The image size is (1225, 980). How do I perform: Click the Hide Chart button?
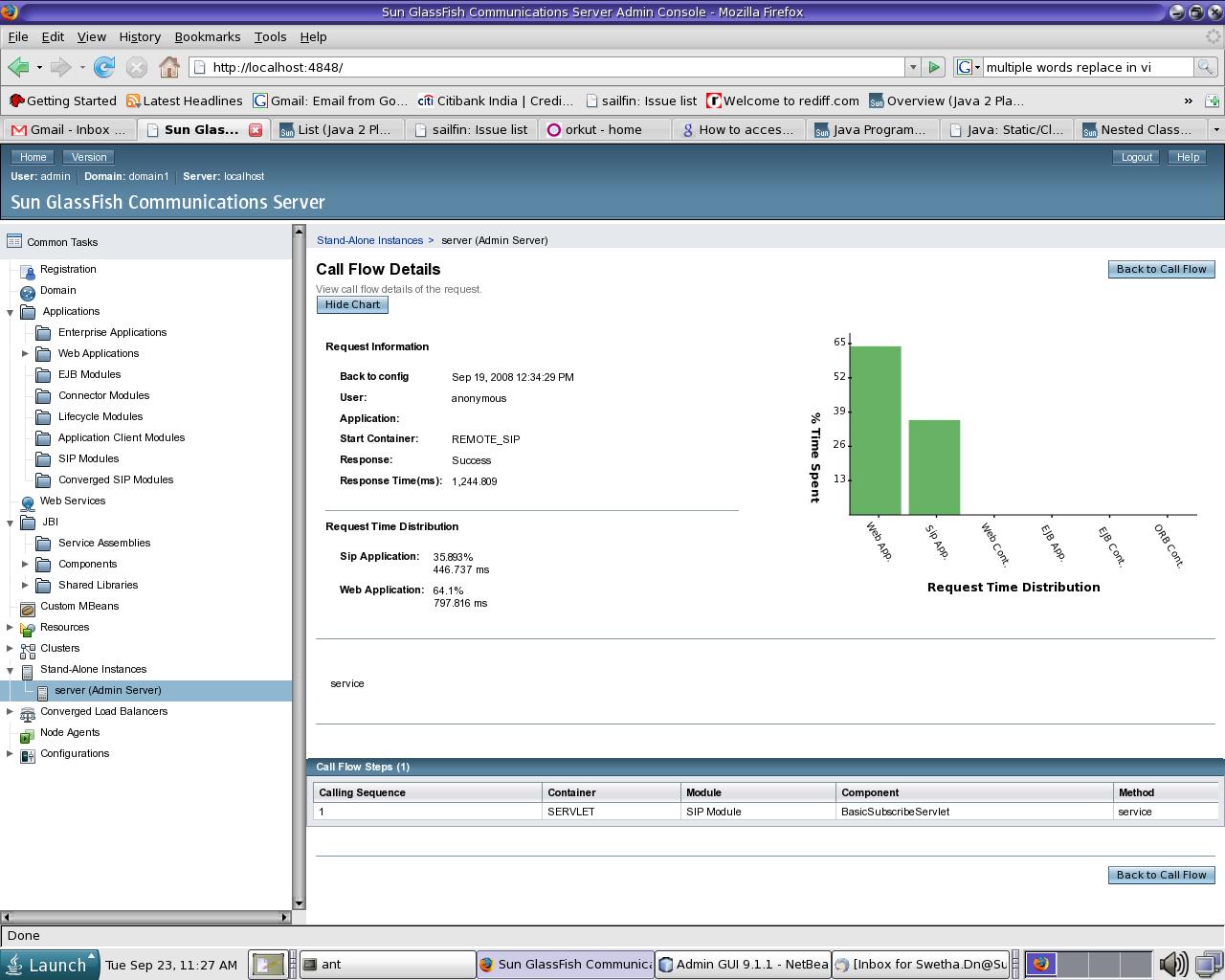pos(352,304)
